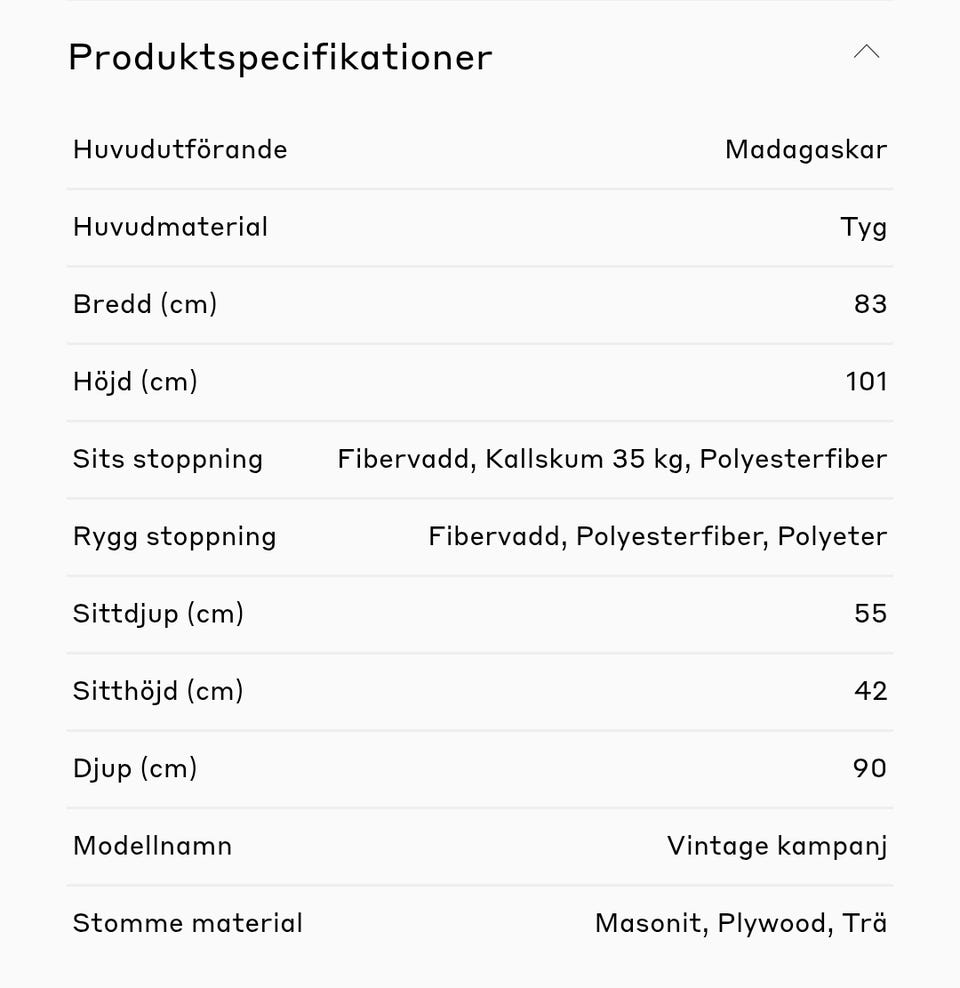Viewport: 960px width, 988px height.
Task: Click the Masonit, Plywood, Trä value
Action: pyautogui.click(x=740, y=923)
